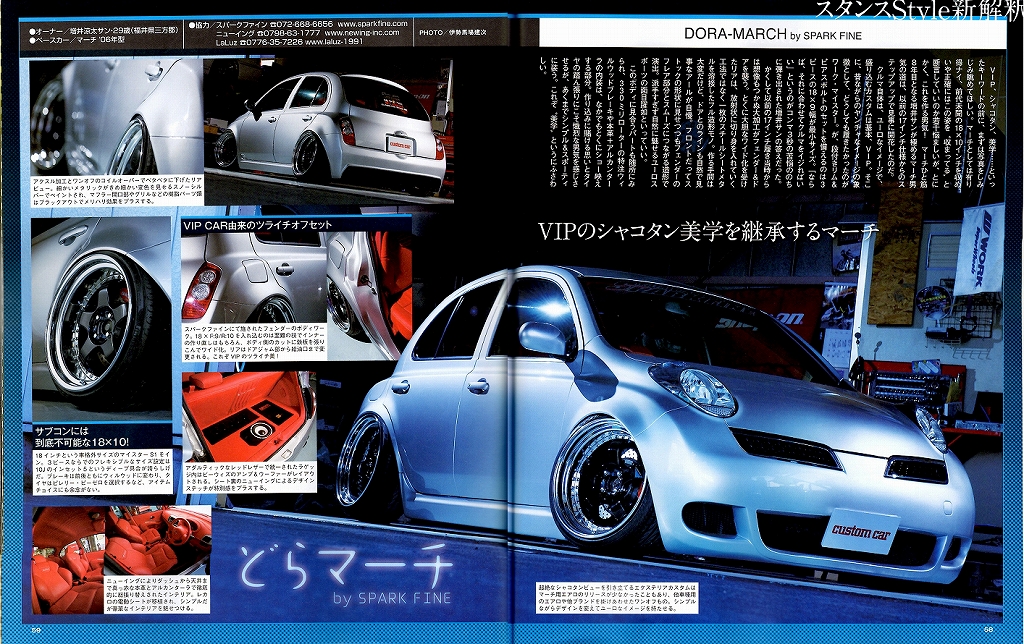Click the "WORK" banner flag
The image size is (1024, 644).
pos(978,250)
